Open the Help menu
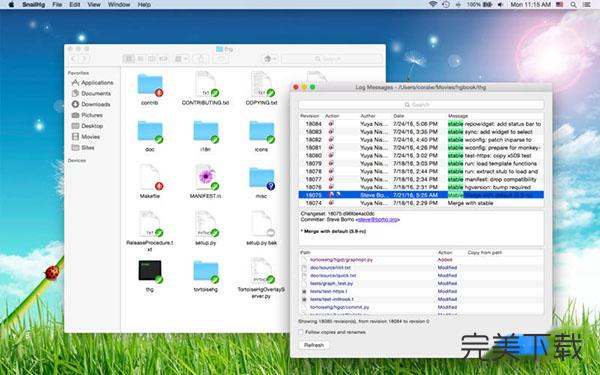Image resolution: width=600 pixels, height=375 pixels. 144,5
